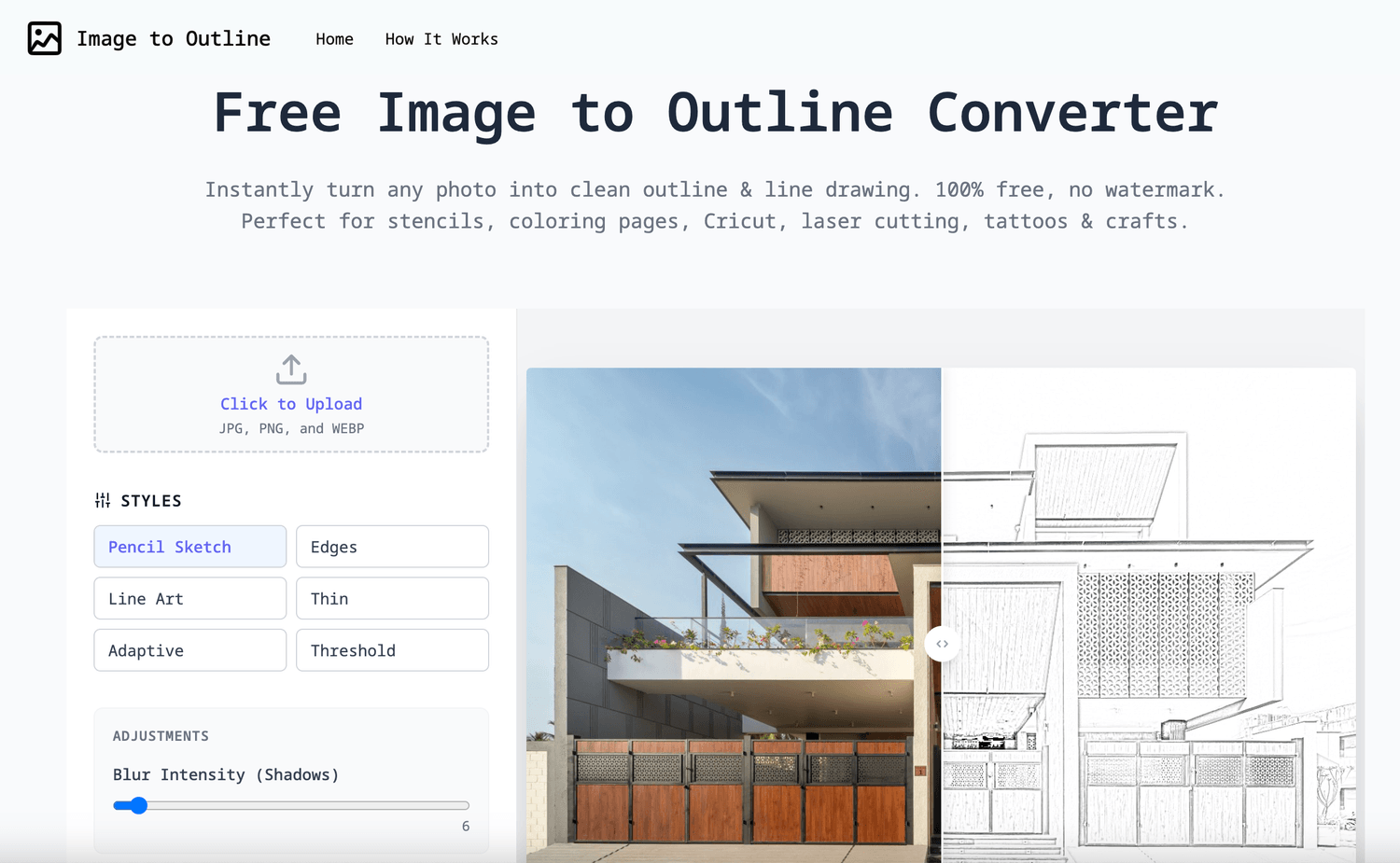Click the Image to Outline logo icon
1400x863 pixels.
[44, 38]
